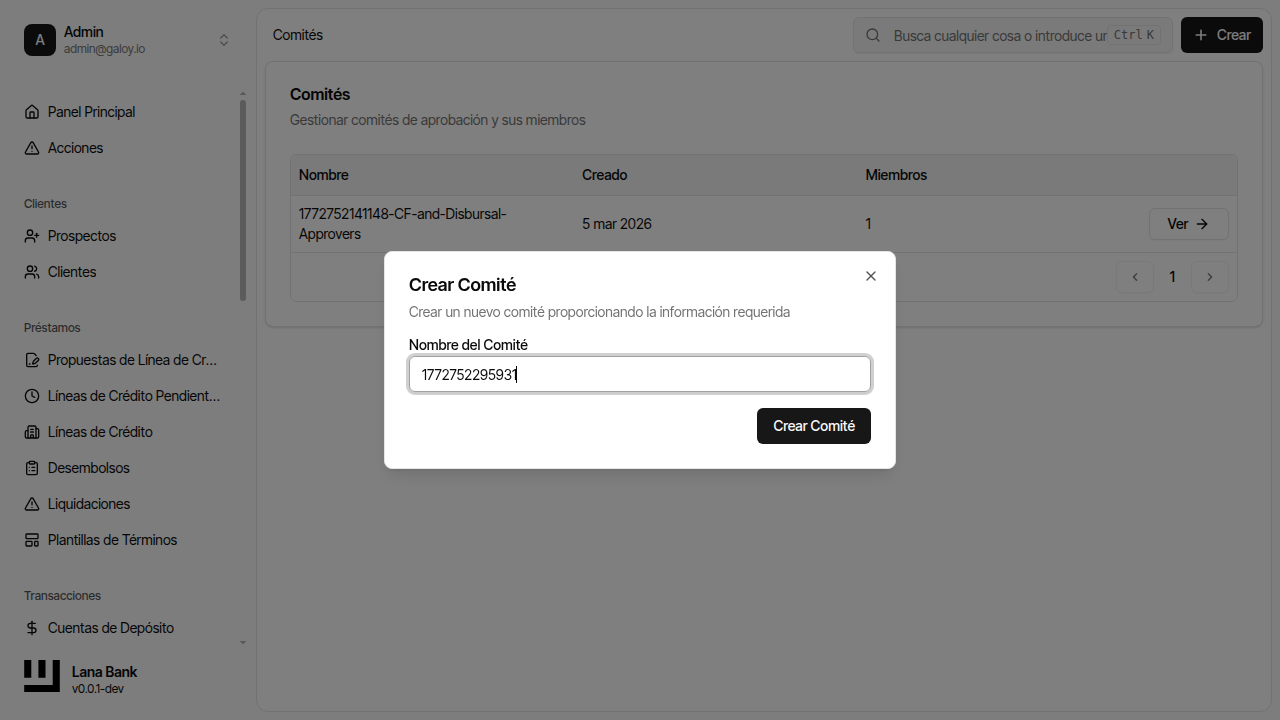Go to previous page of committees
This screenshot has width=1280, height=720.
(x=1135, y=277)
